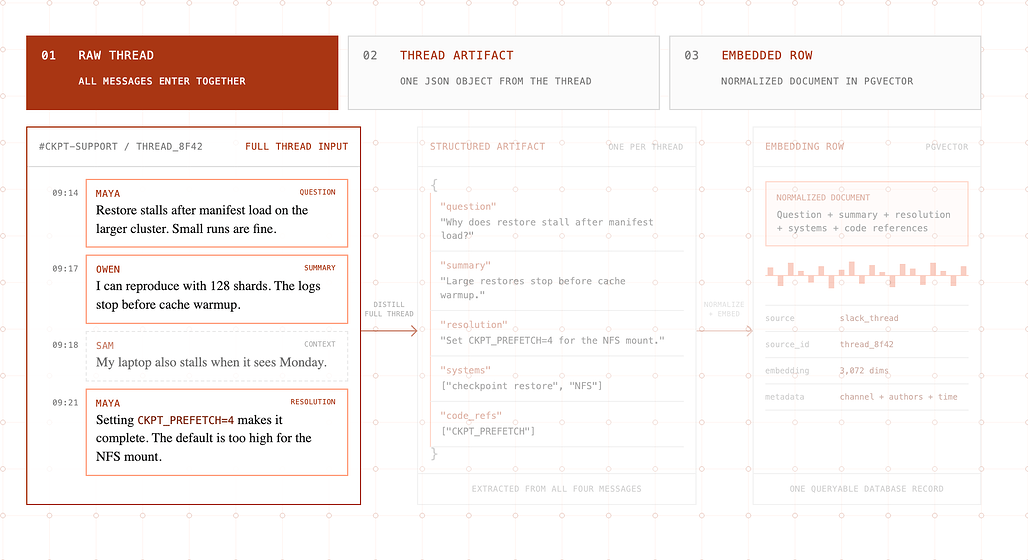Click the 09:18 timestamp
Viewport: 1028px width, 560px height.
pyautogui.click(x=65, y=344)
